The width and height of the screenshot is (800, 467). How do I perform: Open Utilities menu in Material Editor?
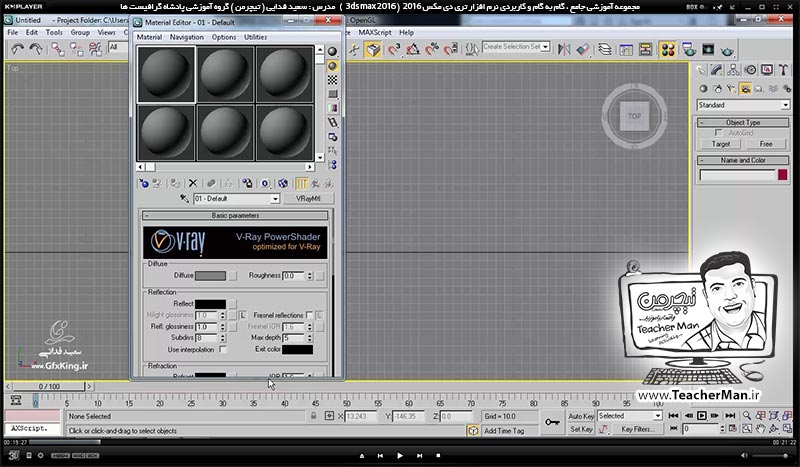tap(255, 37)
